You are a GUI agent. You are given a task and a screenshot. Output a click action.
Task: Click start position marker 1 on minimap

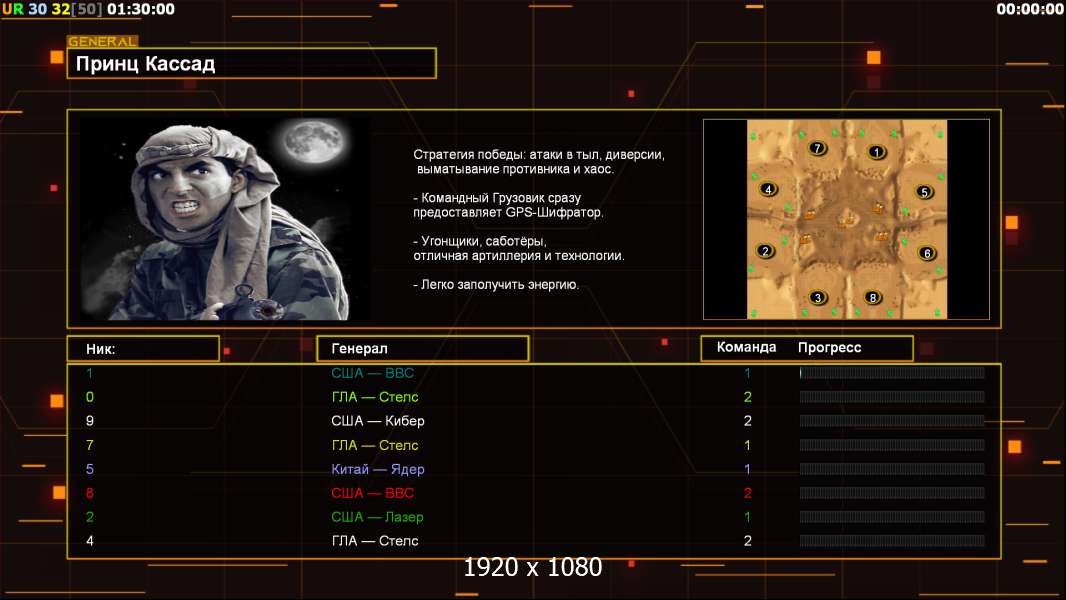pyautogui.click(x=877, y=152)
